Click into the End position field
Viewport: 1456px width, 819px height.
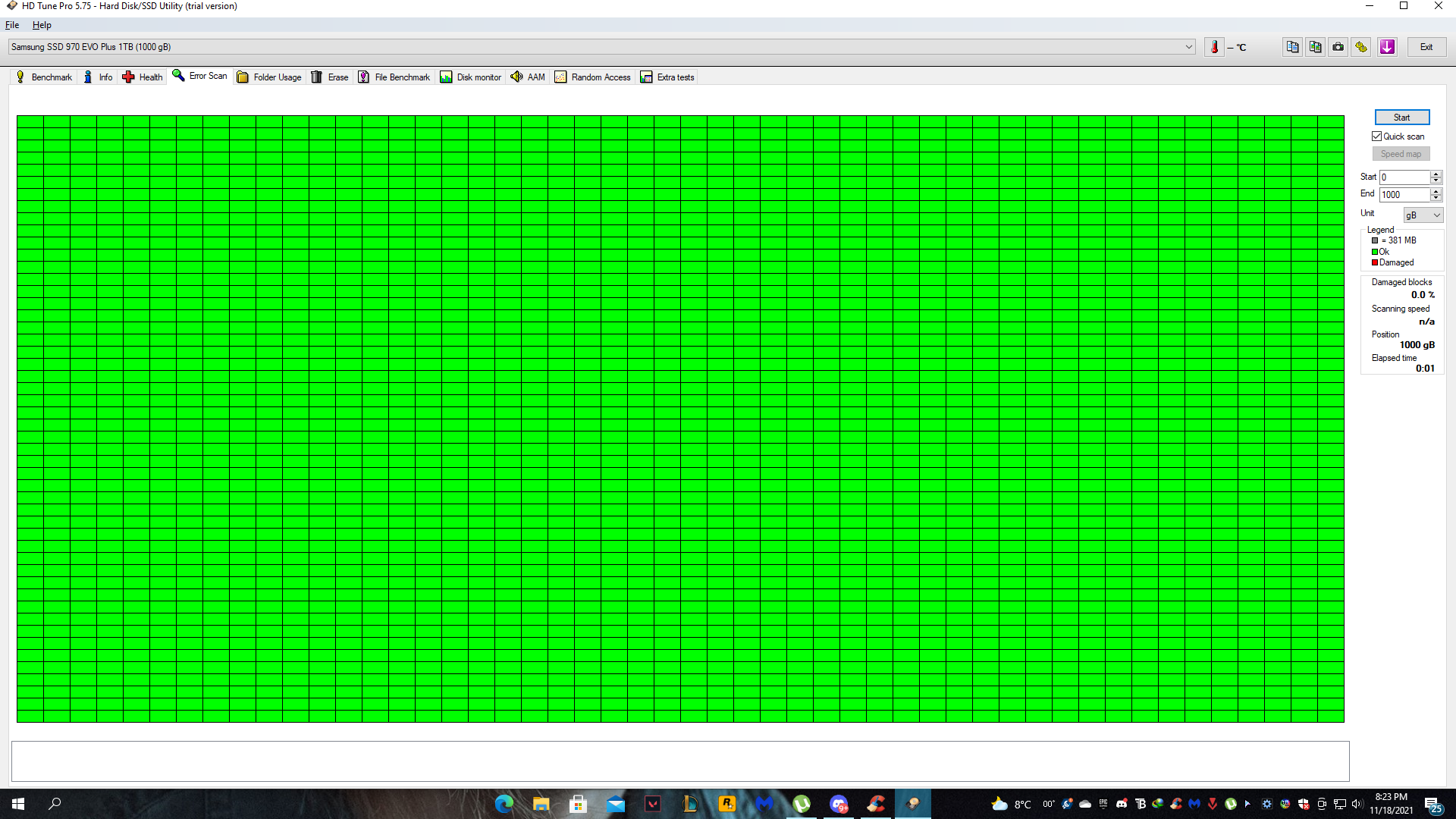tap(1404, 195)
